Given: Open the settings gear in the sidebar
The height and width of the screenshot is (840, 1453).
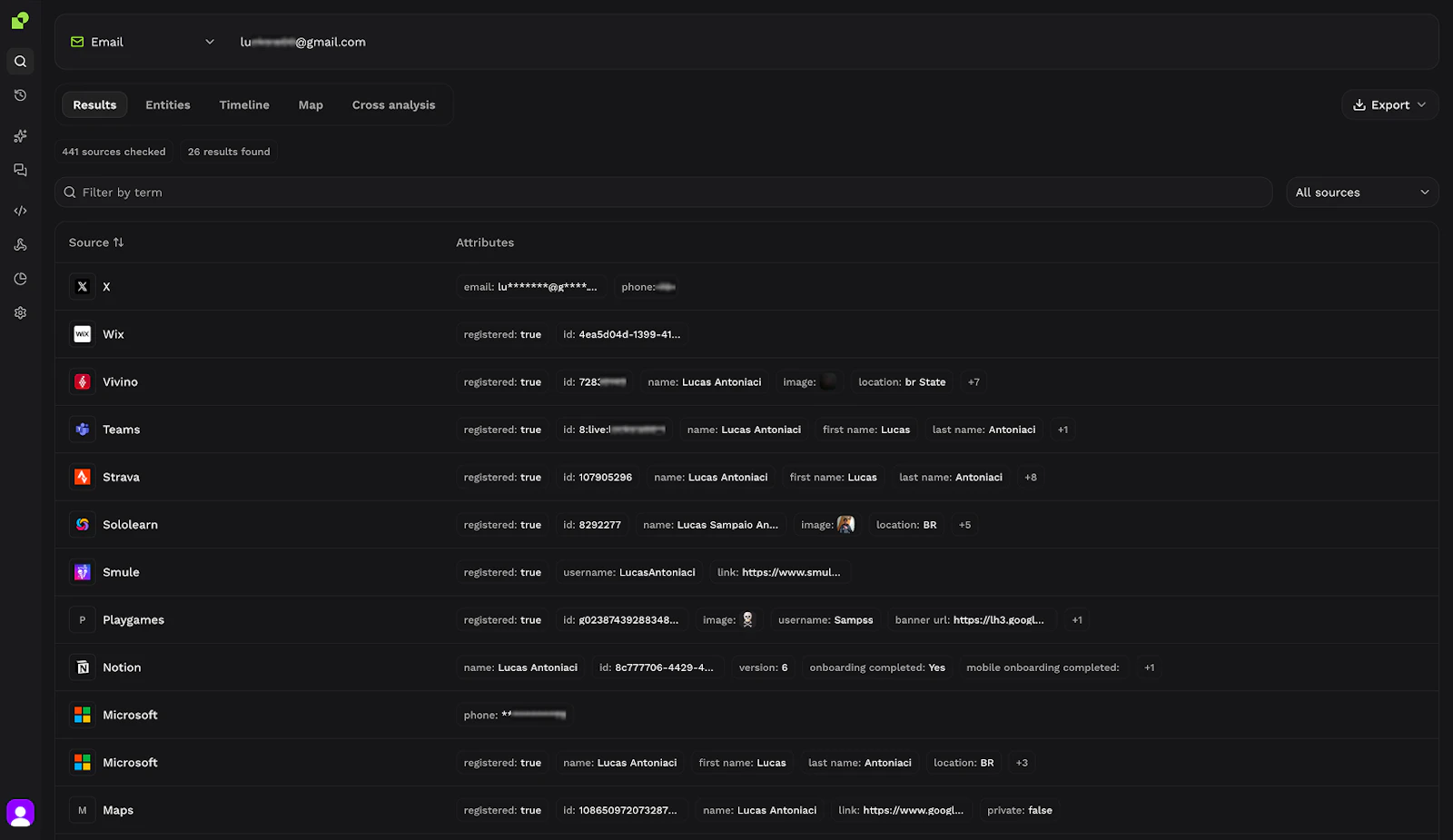Looking at the screenshot, I should point(20,313).
